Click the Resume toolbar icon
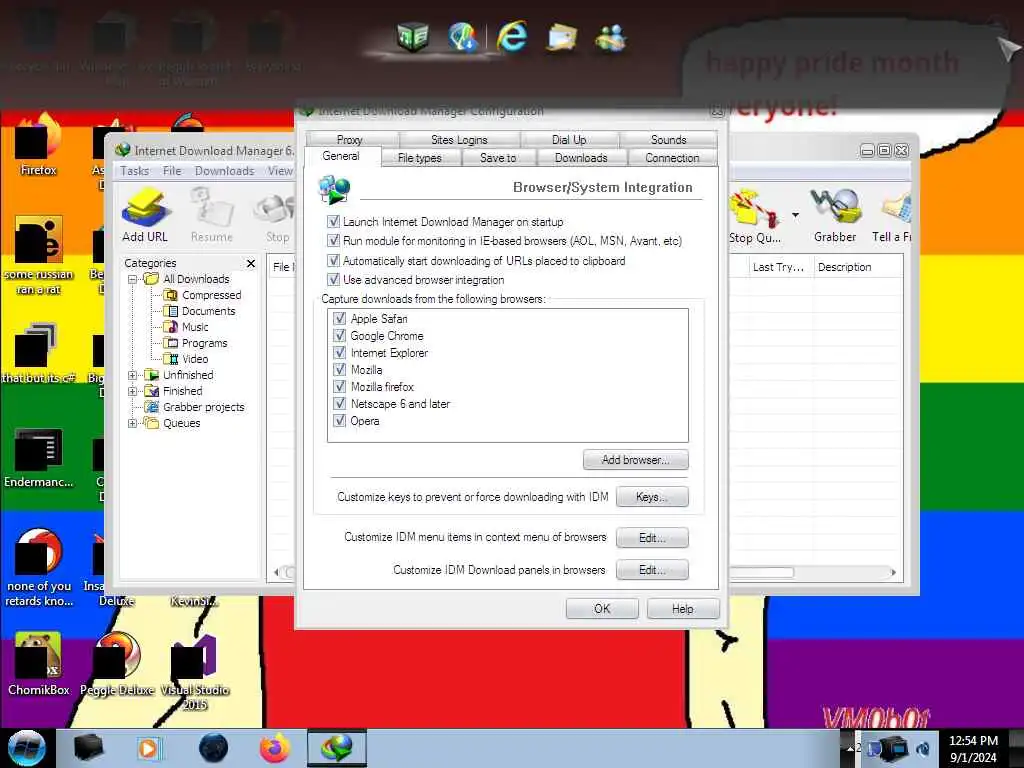This screenshot has width=1024, height=768. pos(212,215)
